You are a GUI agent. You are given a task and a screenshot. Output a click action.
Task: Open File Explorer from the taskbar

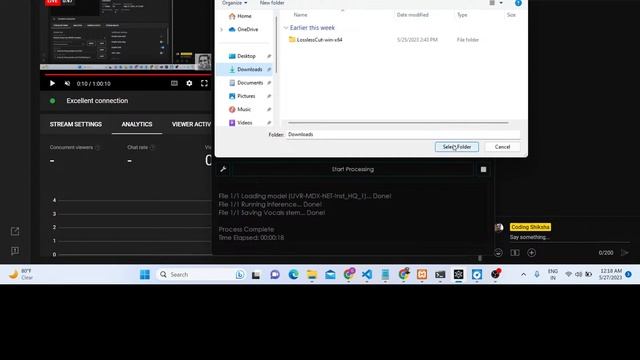click(312, 275)
